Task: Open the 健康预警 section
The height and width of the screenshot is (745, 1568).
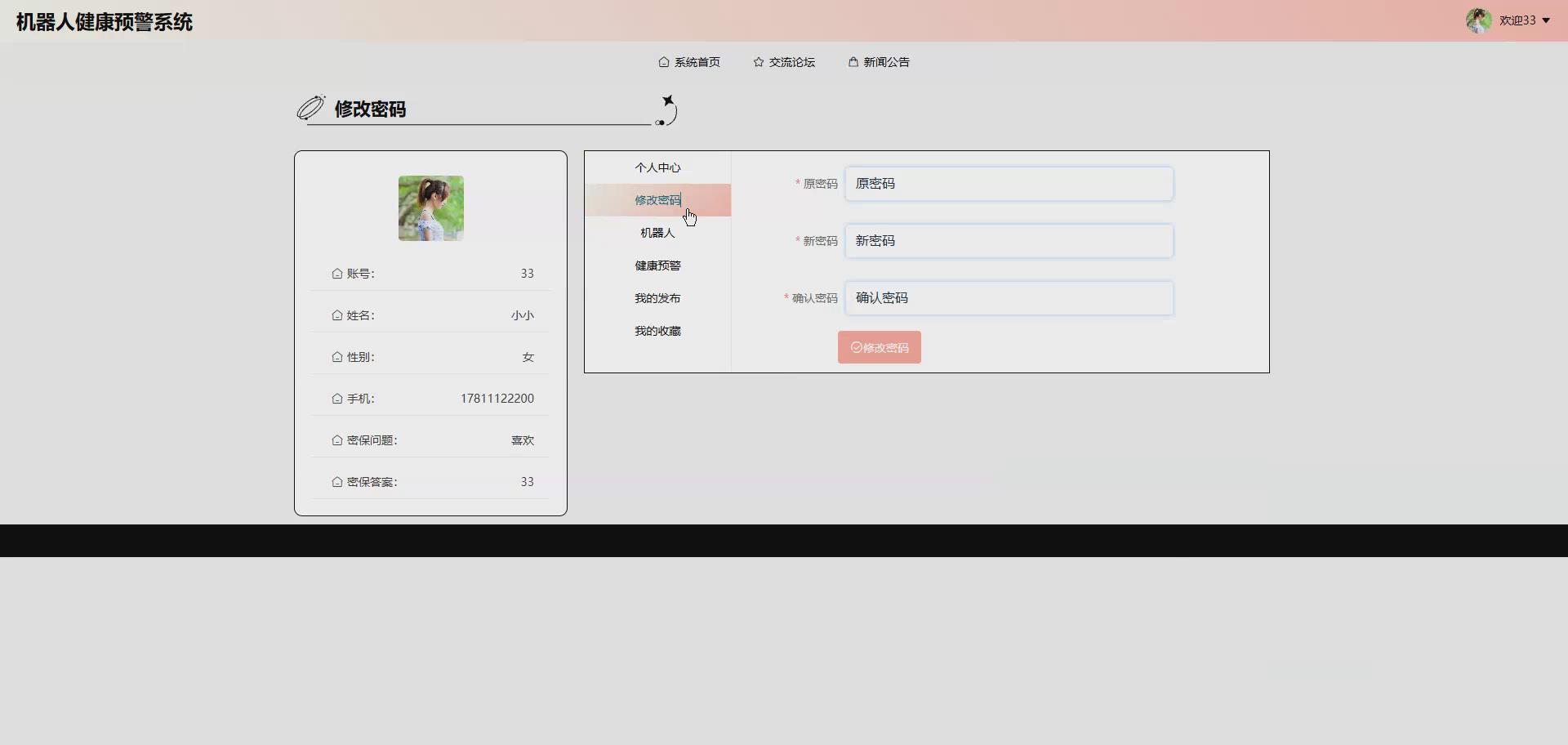Action: [x=657, y=265]
